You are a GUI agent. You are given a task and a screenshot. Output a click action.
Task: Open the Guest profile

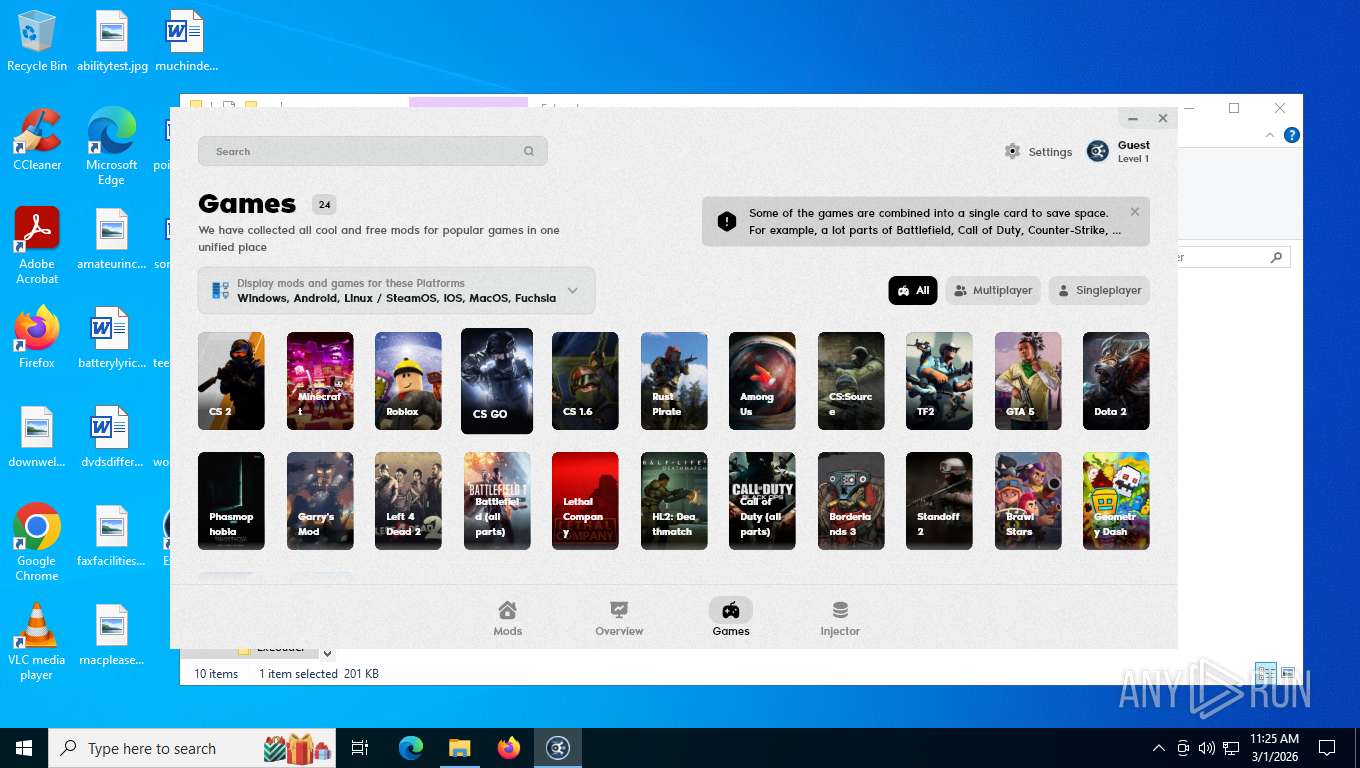click(1118, 151)
